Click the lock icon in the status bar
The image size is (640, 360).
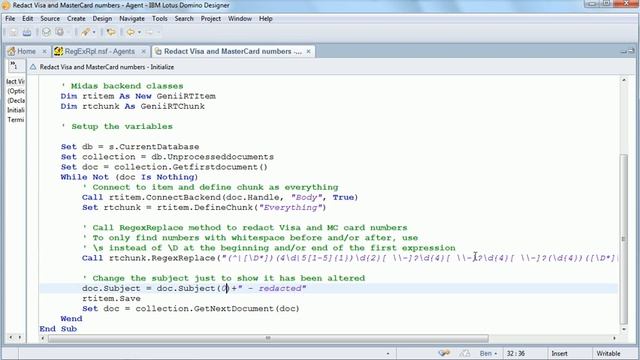click(464, 353)
